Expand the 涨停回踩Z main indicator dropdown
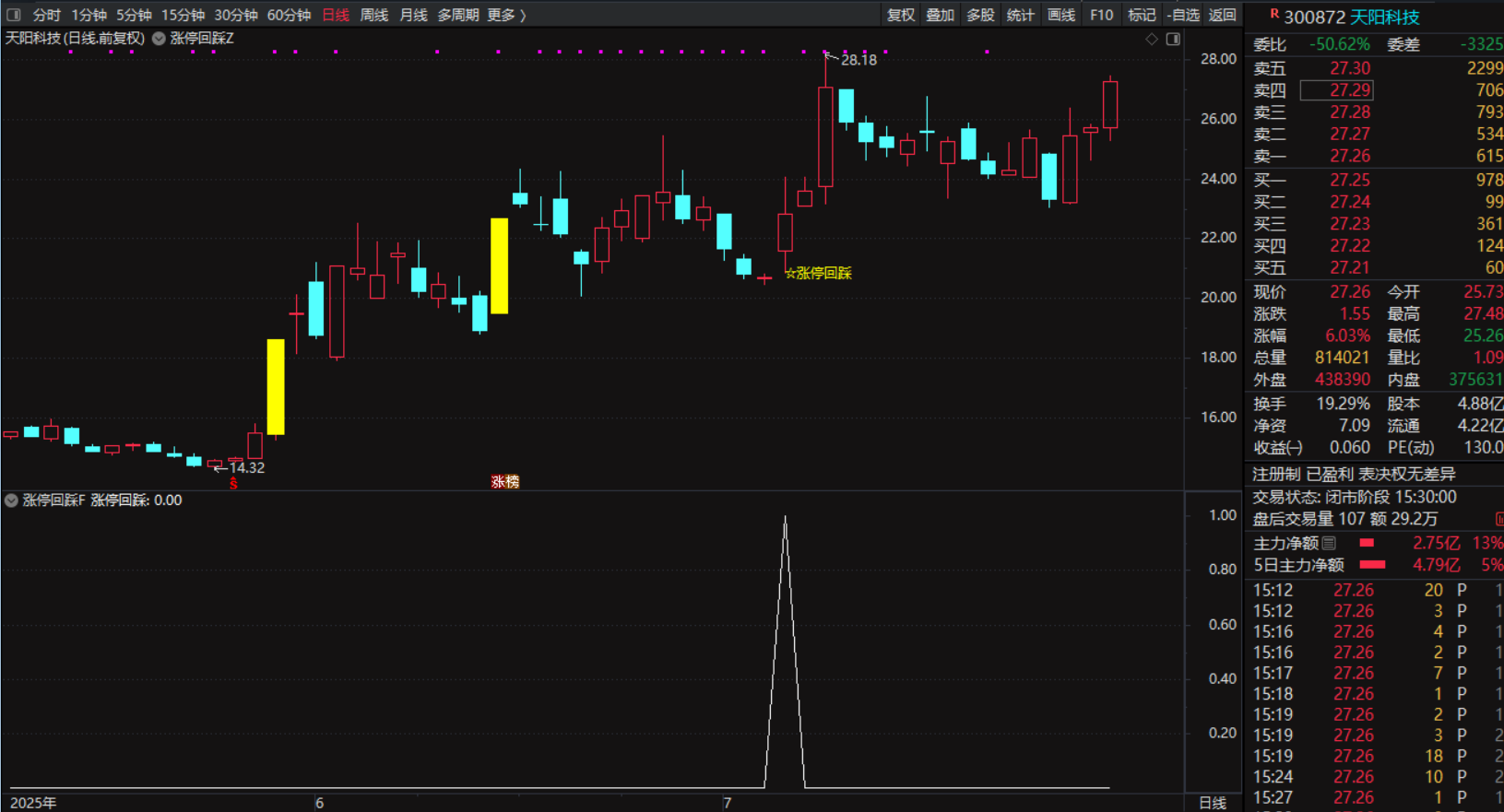This screenshot has height=812, width=1504. (x=159, y=39)
